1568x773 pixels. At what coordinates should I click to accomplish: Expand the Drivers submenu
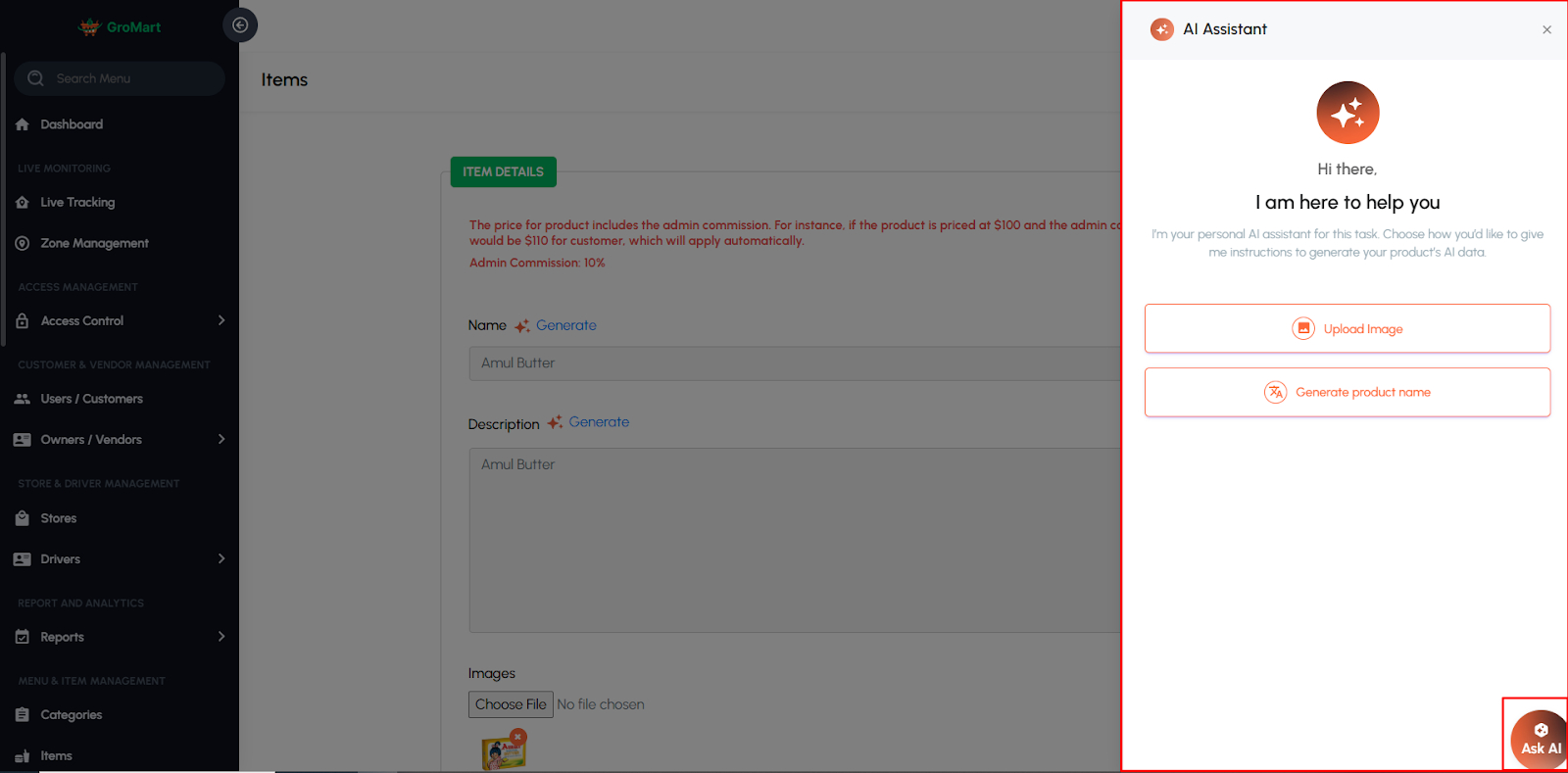(x=221, y=558)
